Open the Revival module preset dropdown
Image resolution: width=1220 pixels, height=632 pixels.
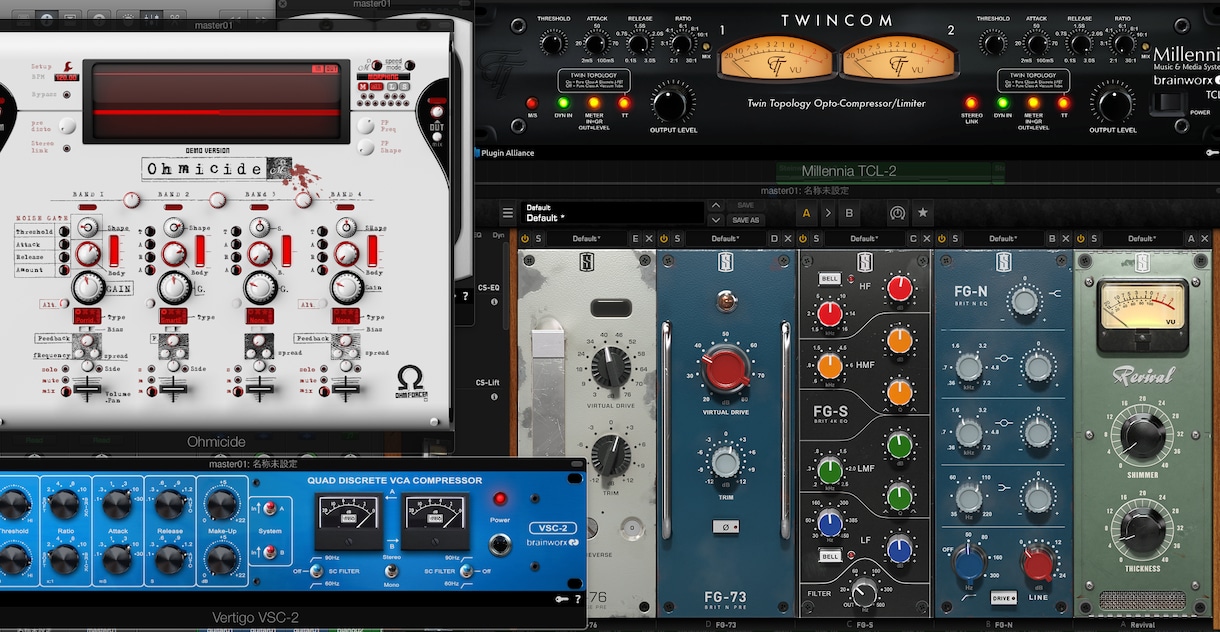1143,239
